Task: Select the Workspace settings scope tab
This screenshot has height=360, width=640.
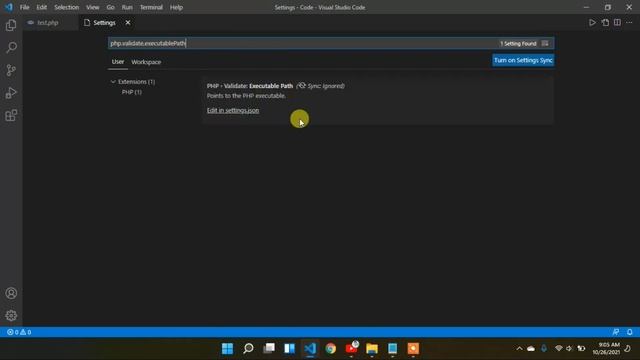Action: (x=146, y=62)
